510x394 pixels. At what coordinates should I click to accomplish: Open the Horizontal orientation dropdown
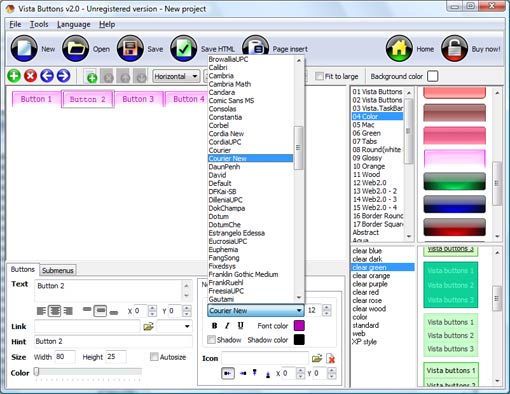point(176,76)
